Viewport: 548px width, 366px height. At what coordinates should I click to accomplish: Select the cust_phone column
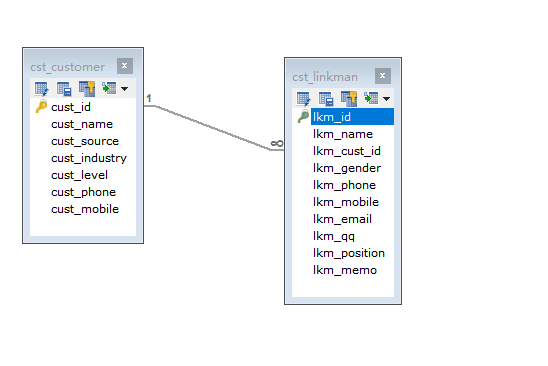[83, 192]
